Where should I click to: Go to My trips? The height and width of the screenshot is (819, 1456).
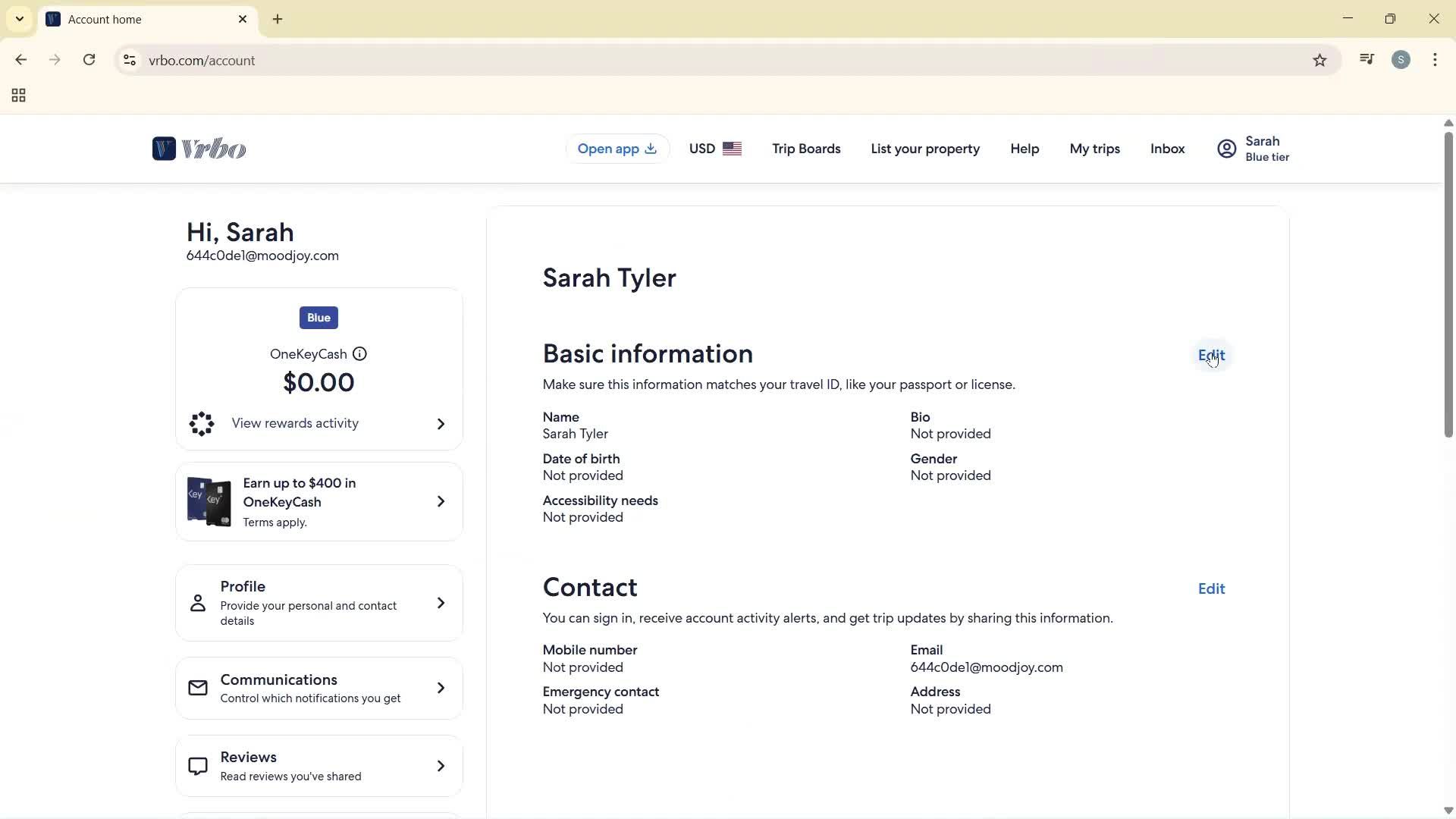(1094, 149)
